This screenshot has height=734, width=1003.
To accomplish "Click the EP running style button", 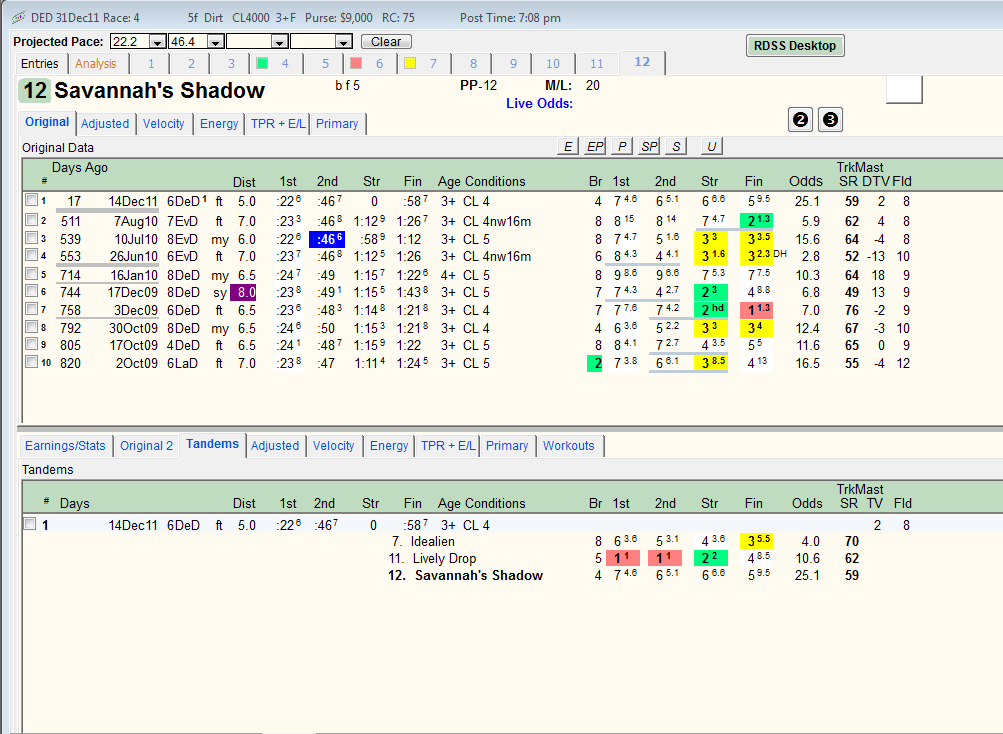I will pos(595,147).
